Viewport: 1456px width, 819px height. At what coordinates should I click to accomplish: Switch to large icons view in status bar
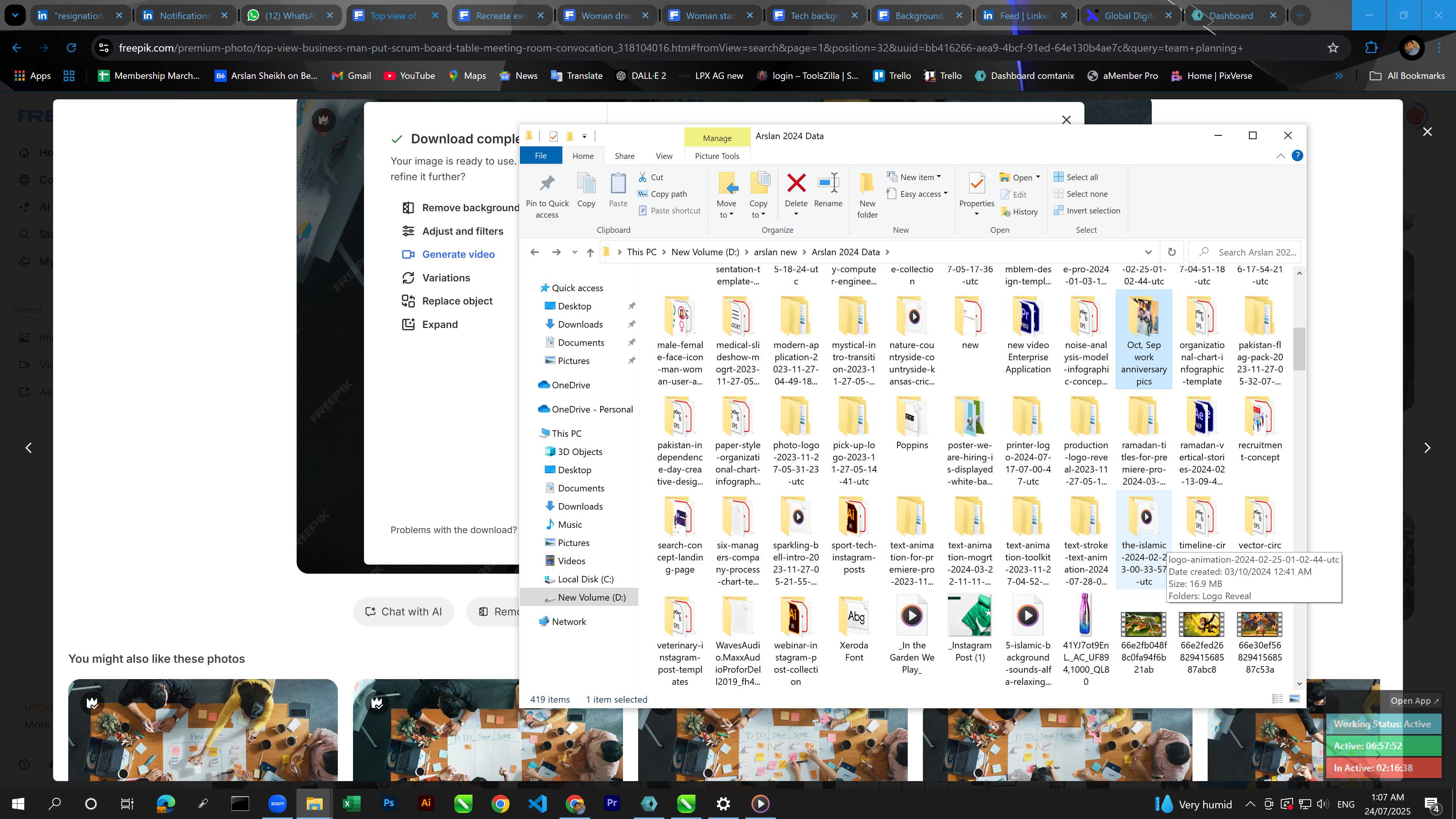(x=1294, y=698)
